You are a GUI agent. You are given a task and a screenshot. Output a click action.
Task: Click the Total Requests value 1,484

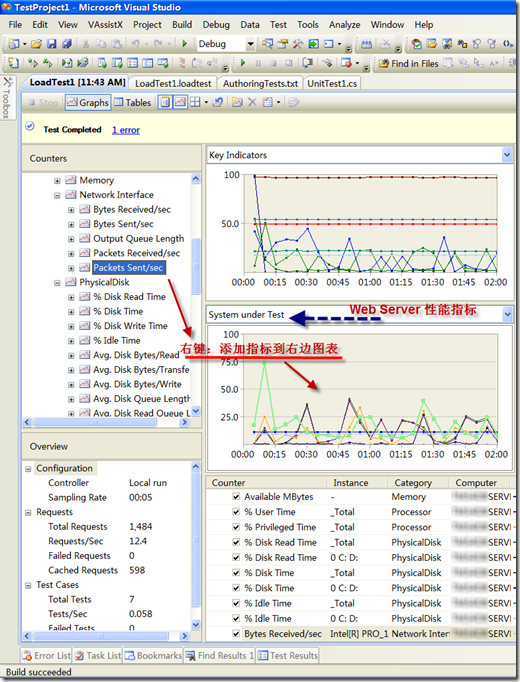[x=140, y=526]
